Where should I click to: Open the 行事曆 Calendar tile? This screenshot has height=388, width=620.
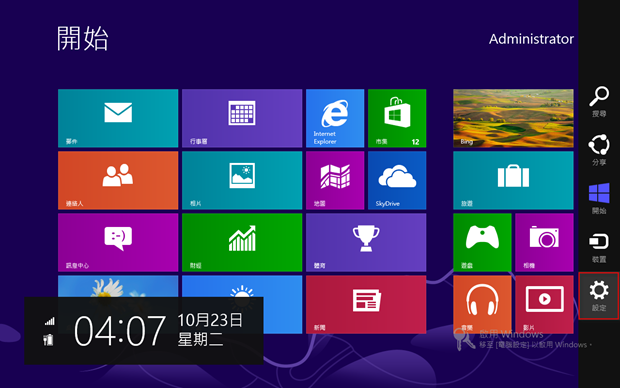click(x=242, y=118)
